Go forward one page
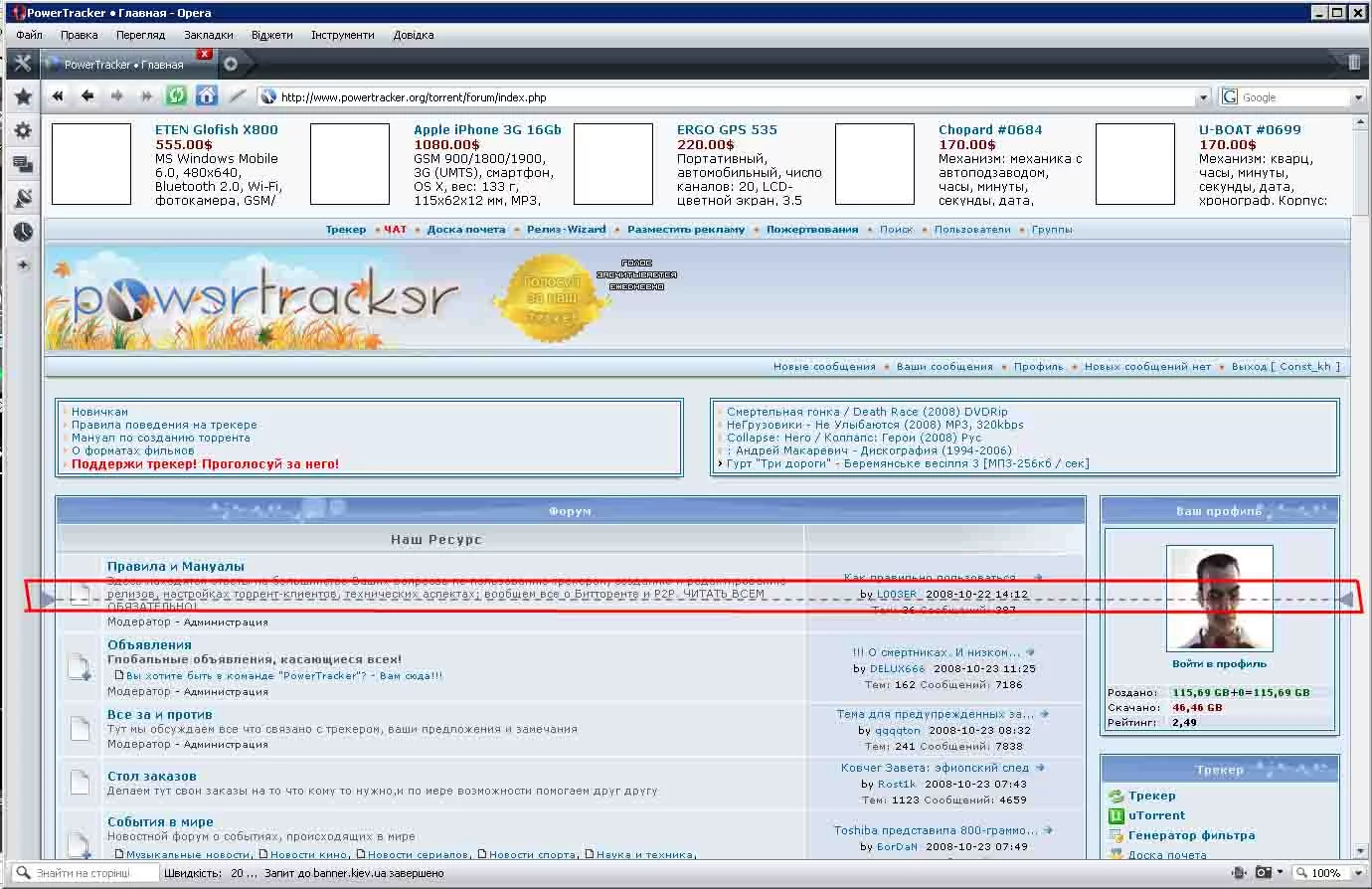Screen dimensions: 1372x889 point(117,96)
